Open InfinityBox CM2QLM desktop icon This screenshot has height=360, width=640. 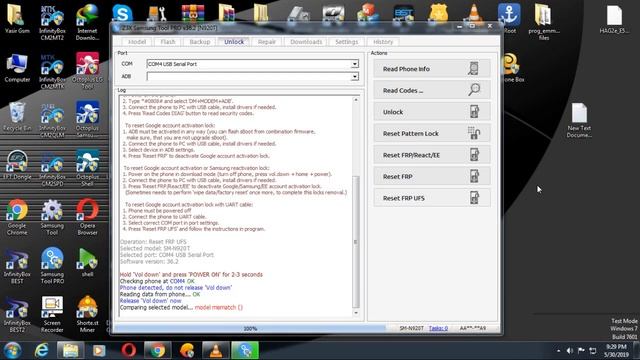click(52, 120)
